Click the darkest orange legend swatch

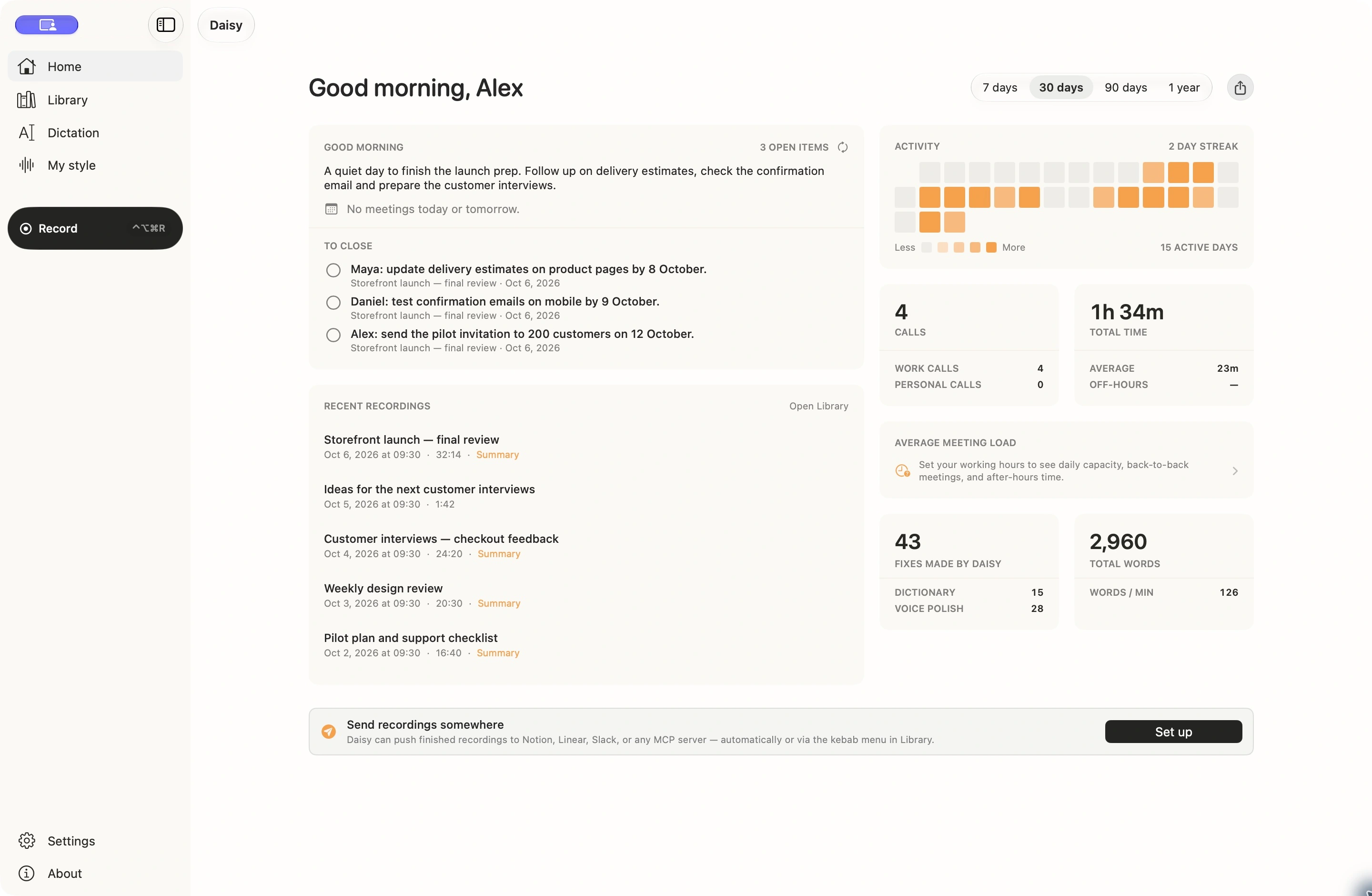991,247
